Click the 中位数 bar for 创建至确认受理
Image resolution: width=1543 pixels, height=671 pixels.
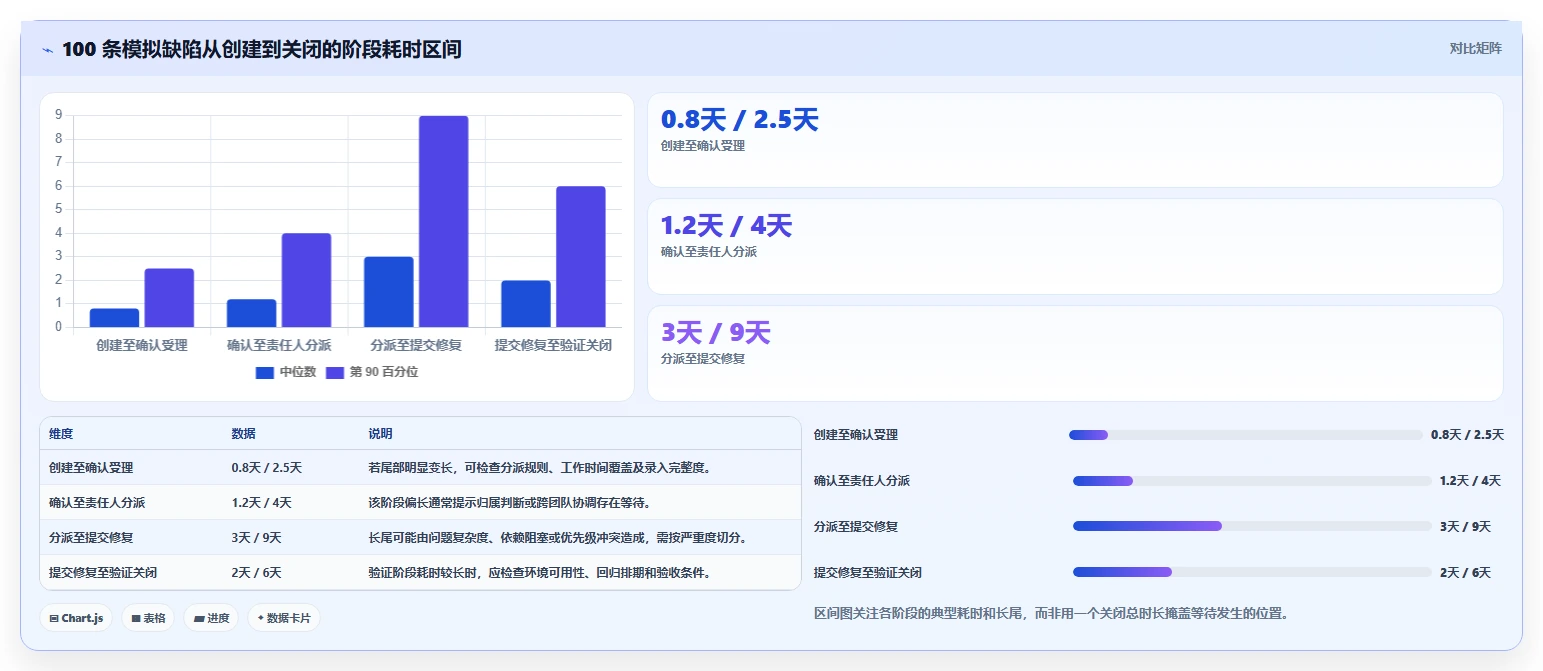pos(115,318)
